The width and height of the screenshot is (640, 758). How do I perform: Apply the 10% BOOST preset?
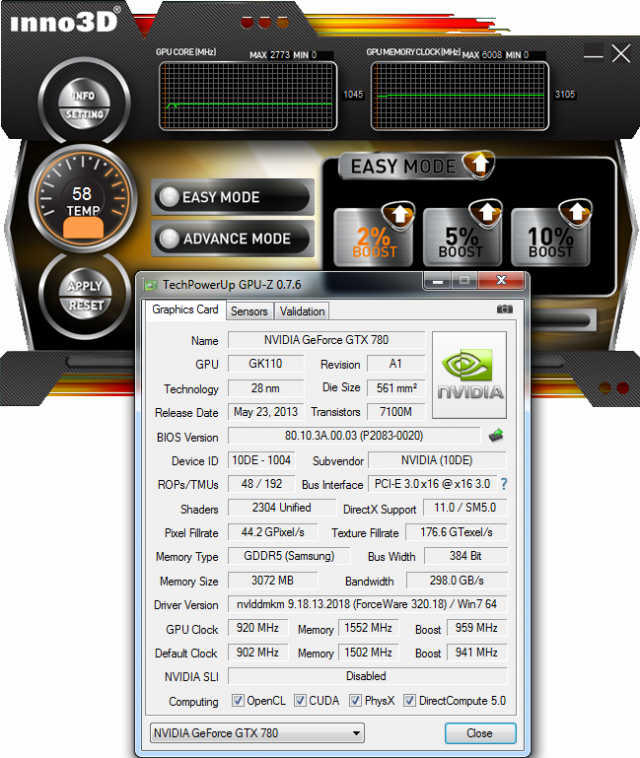[551, 237]
